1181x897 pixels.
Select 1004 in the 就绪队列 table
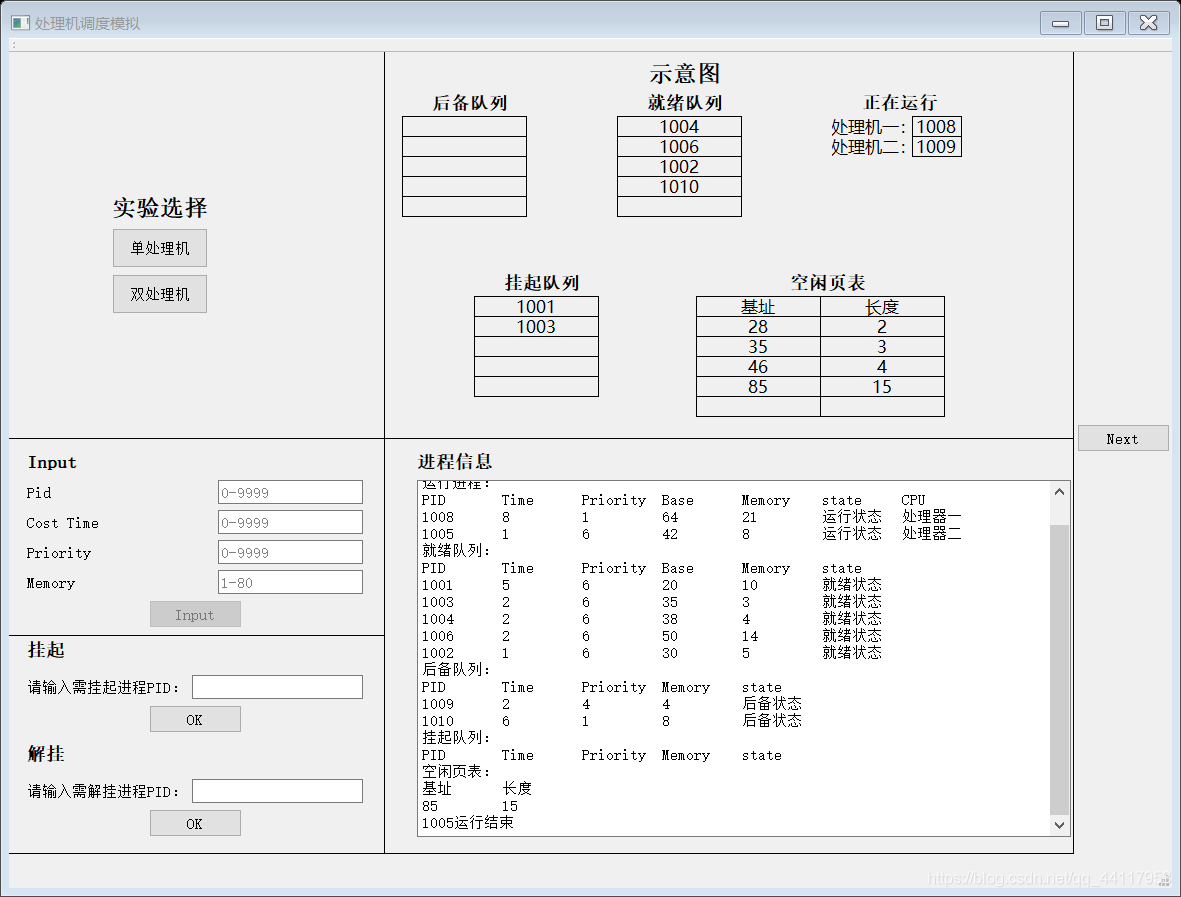679,127
